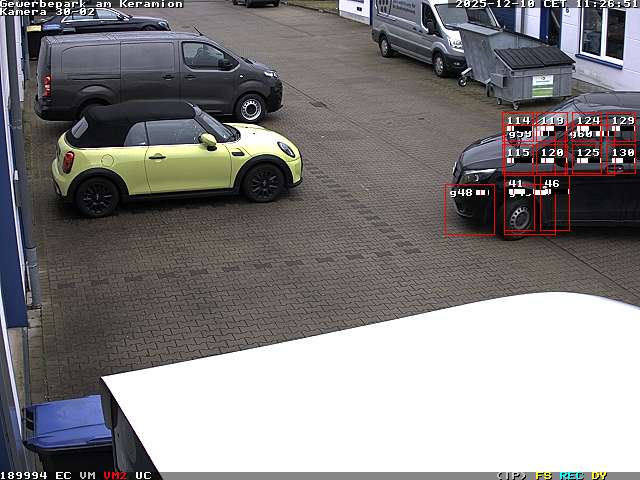The image size is (640, 480).
Task: Click detection box labeled 115
Action: click(518, 159)
